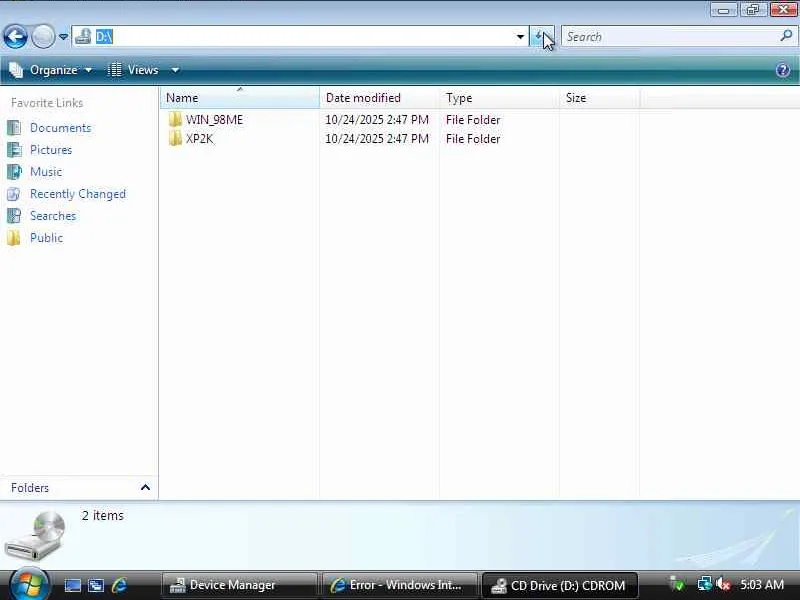Restore down the Explorer window
The height and width of the screenshot is (600, 800).
click(753, 10)
